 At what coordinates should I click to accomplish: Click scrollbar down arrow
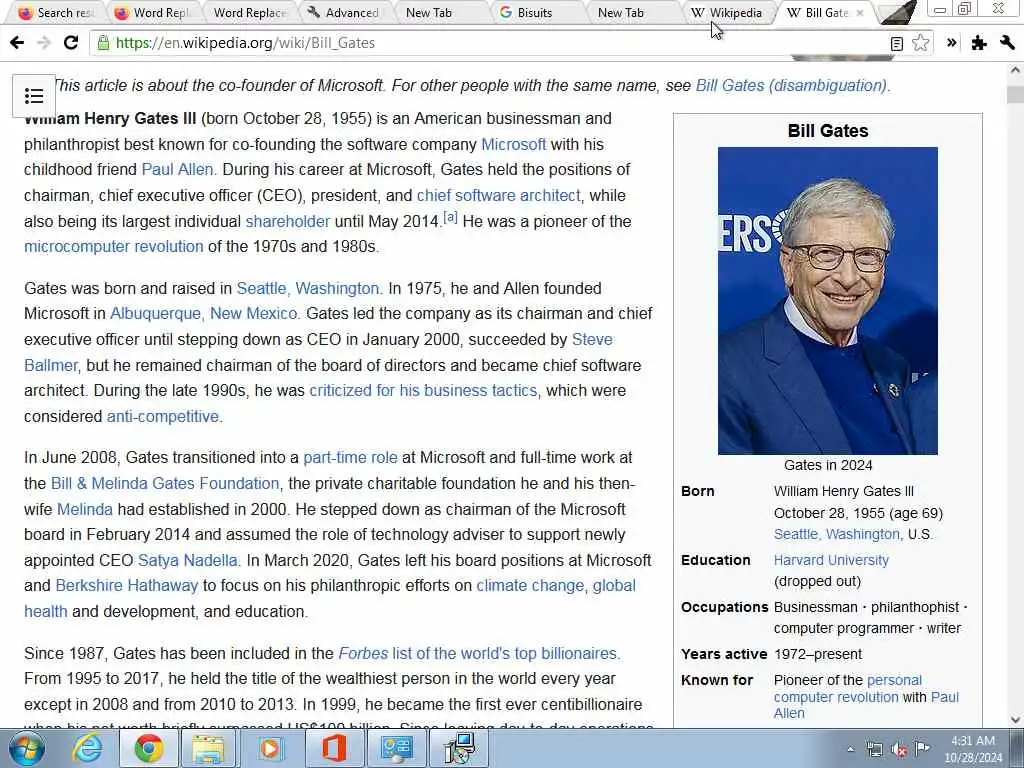1015,720
